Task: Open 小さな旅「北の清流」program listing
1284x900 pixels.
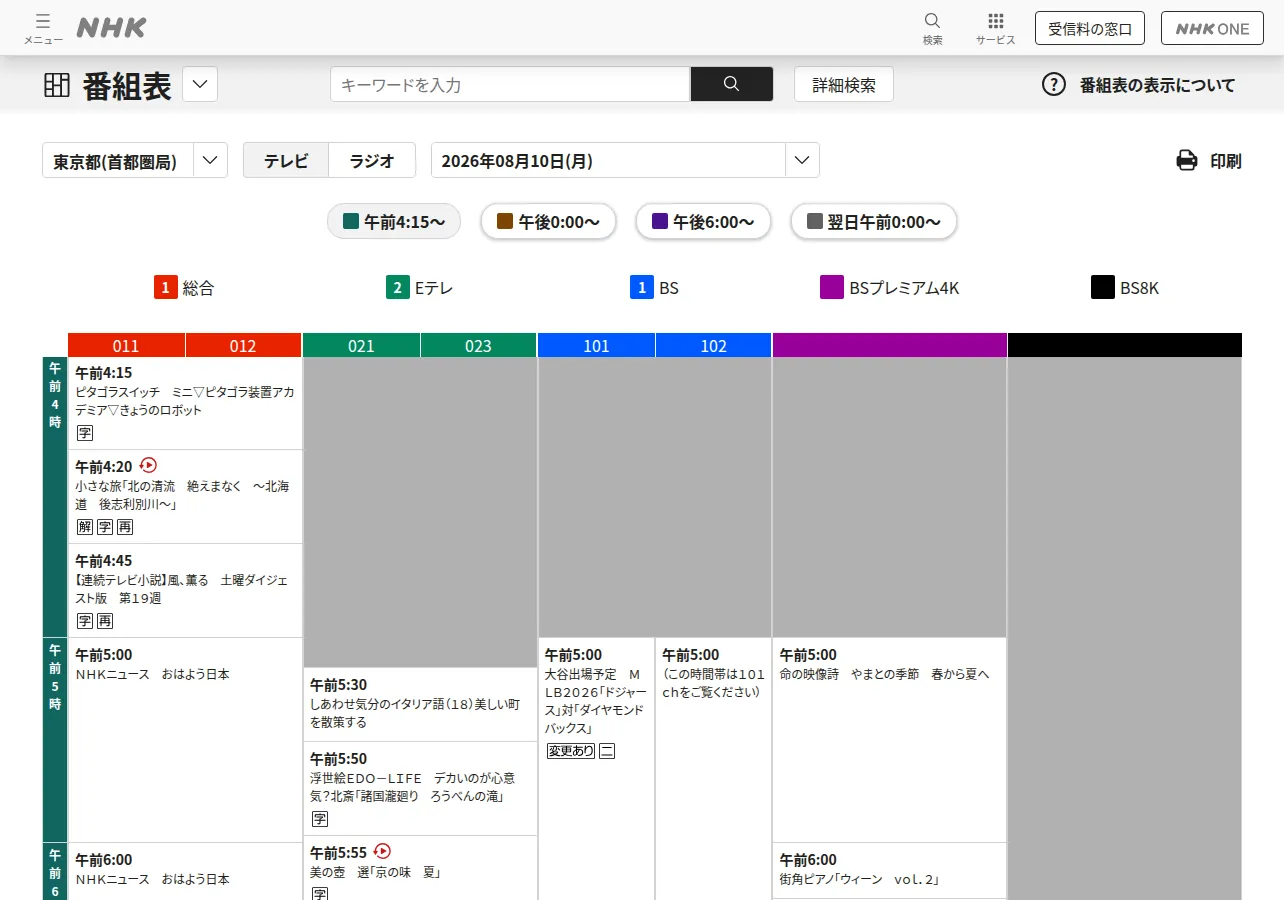Action: coord(185,497)
